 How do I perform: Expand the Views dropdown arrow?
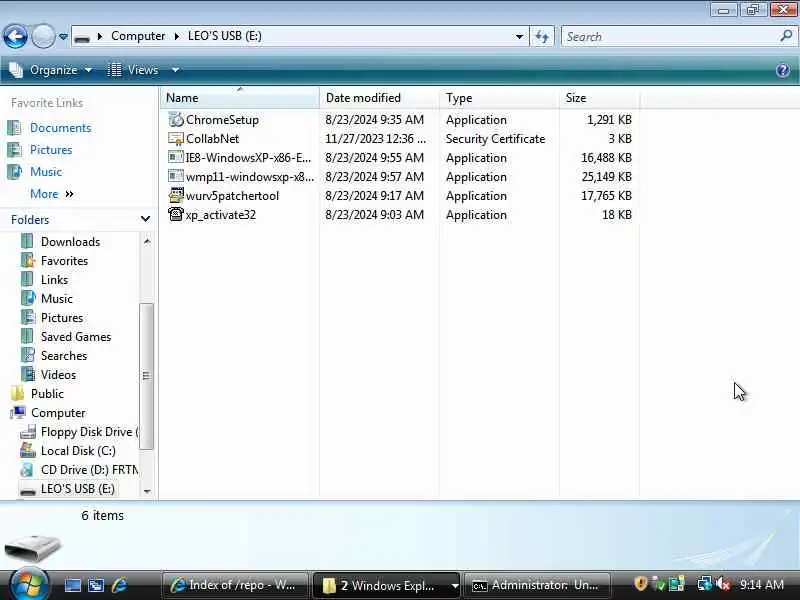click(x=175, y=70)
